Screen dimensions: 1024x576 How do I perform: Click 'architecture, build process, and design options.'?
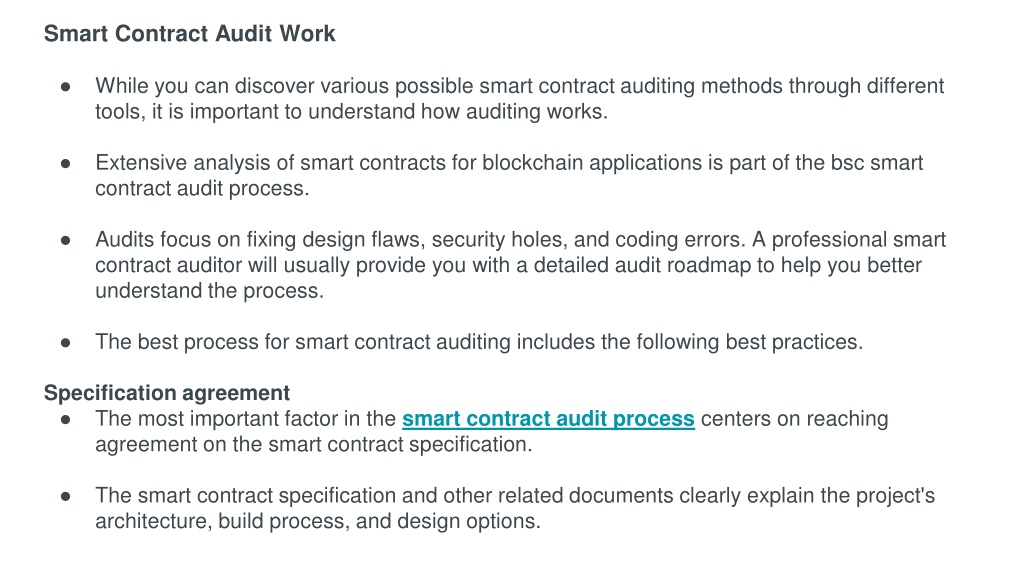(x=318, y=521)
